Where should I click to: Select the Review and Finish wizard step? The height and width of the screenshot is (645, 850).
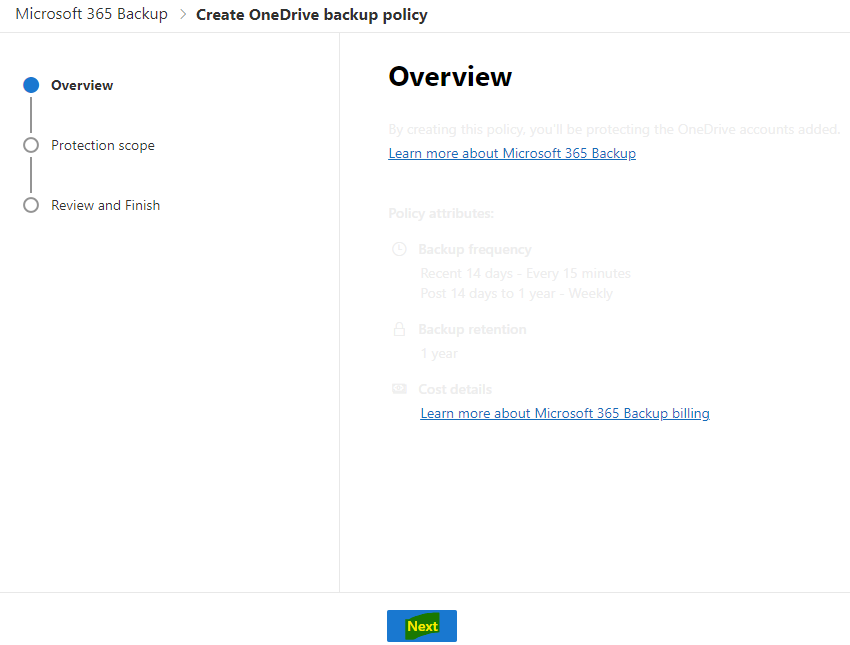(105, 205)
